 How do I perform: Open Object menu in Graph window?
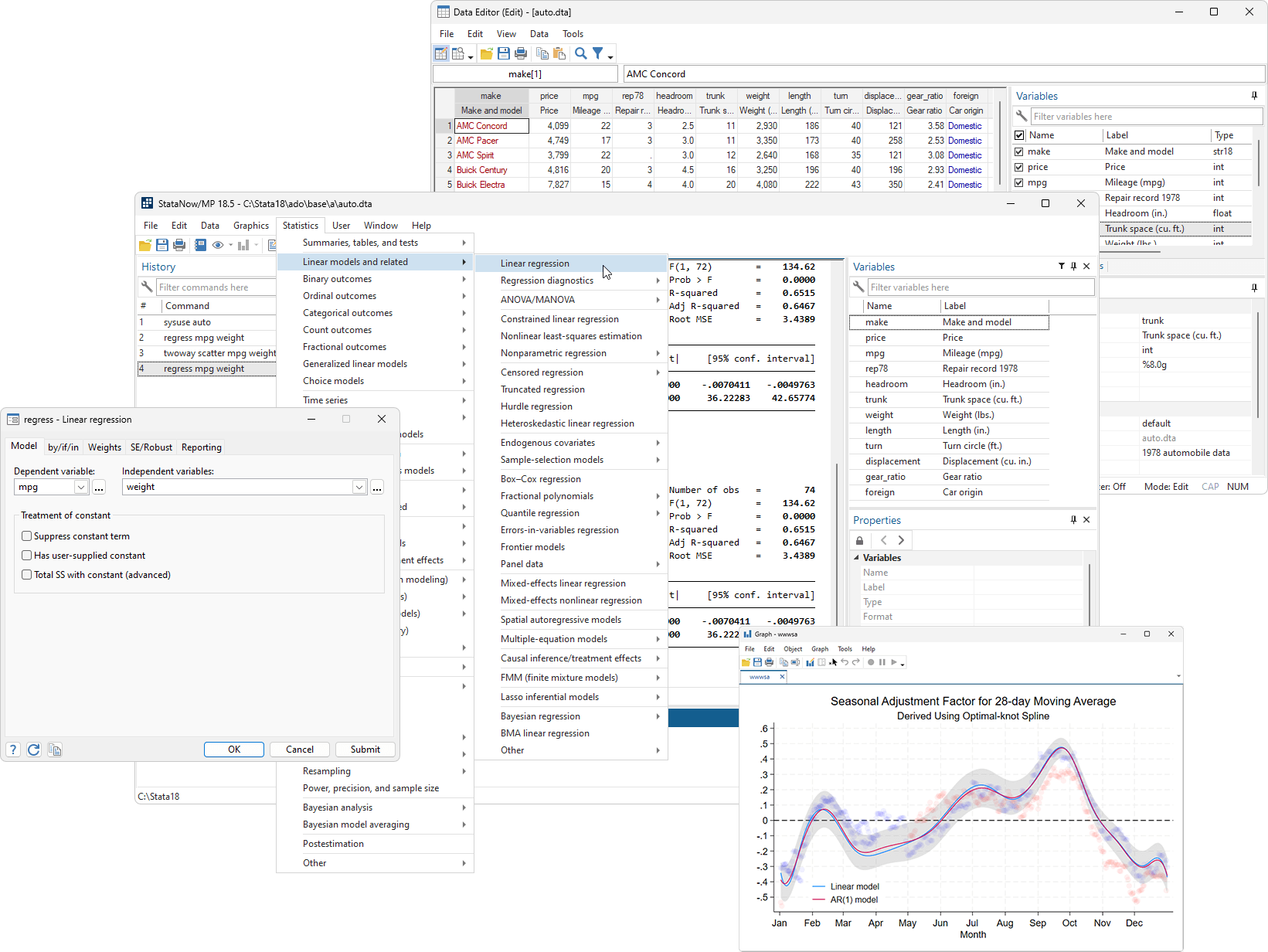click(793, 649)
